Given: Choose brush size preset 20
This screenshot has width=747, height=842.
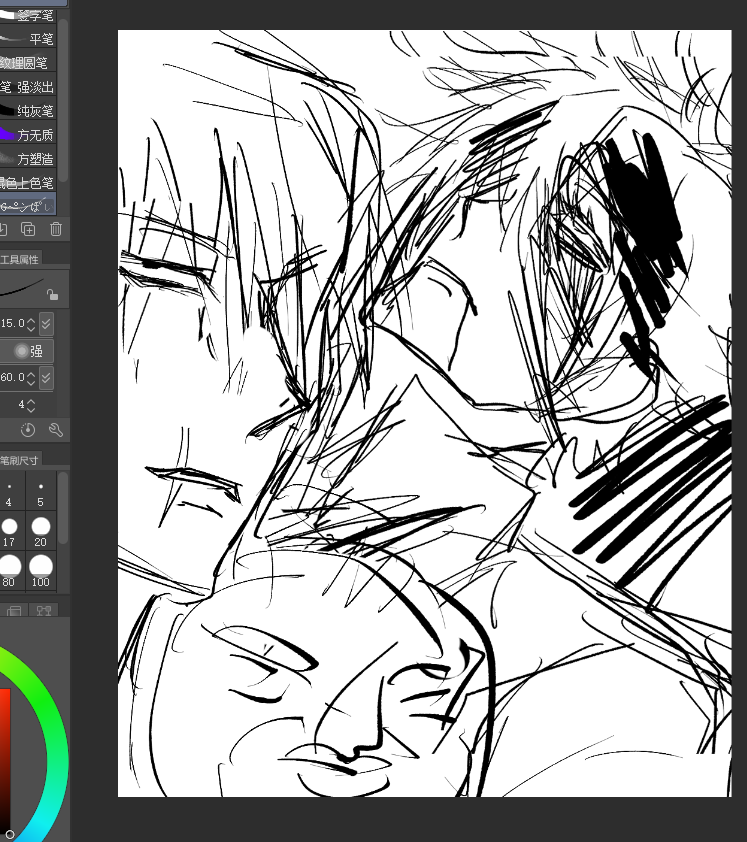Looking at the screenshot, I should pyautogui.click(x=40, y=532).
